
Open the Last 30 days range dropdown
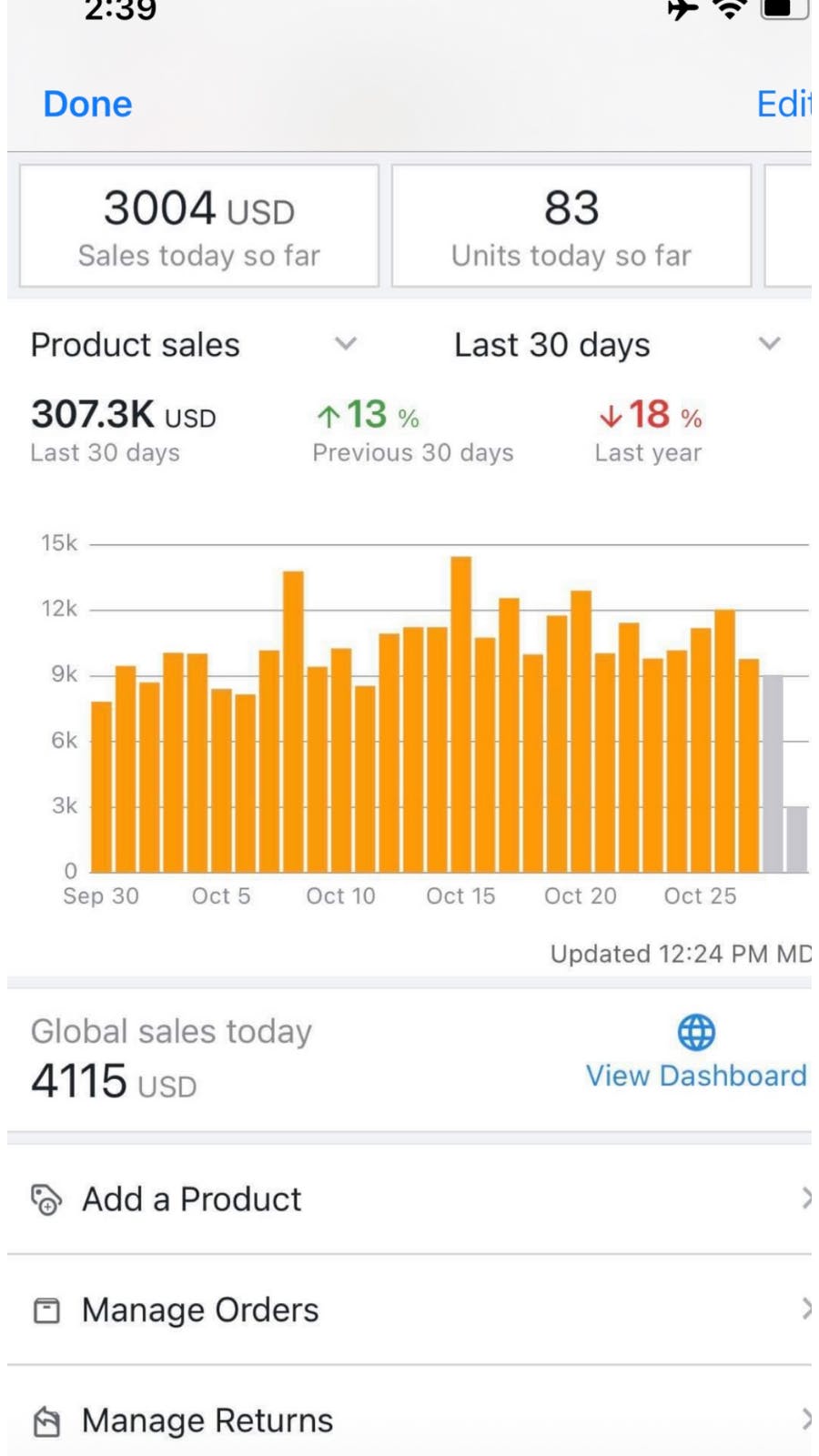[769, 344]
